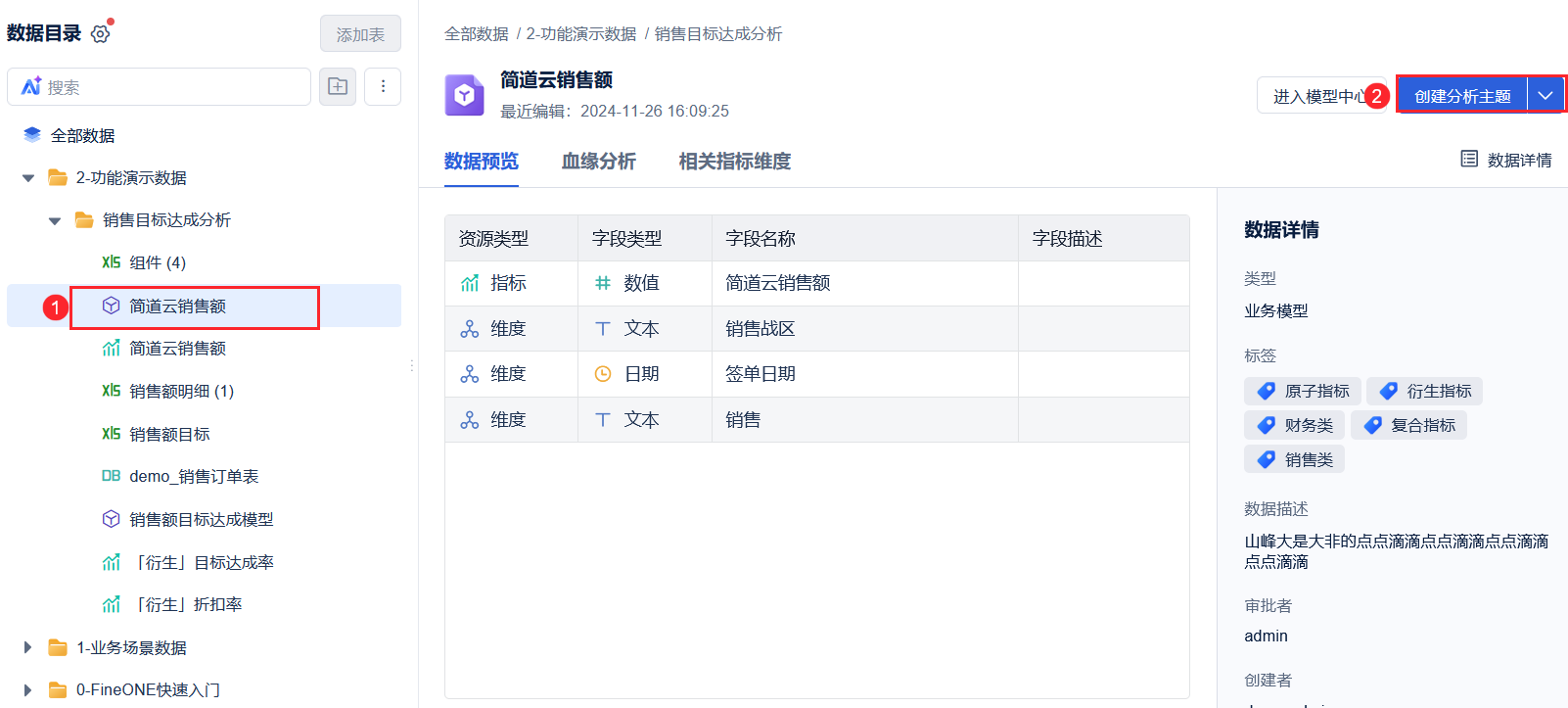This screenshot has width=1568, height=708.
Task: Click the 进入模型中心 button
Action: [1313, 96]
